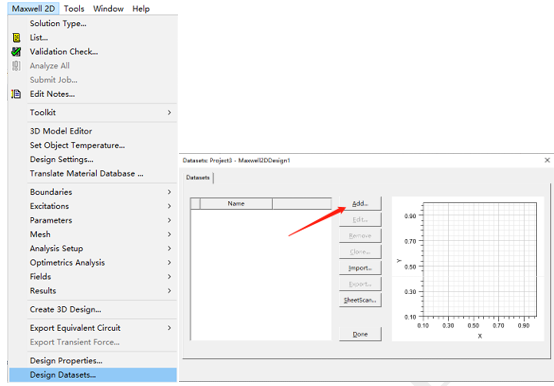Open the Maxwell 2D menu

tap(33, 8)
